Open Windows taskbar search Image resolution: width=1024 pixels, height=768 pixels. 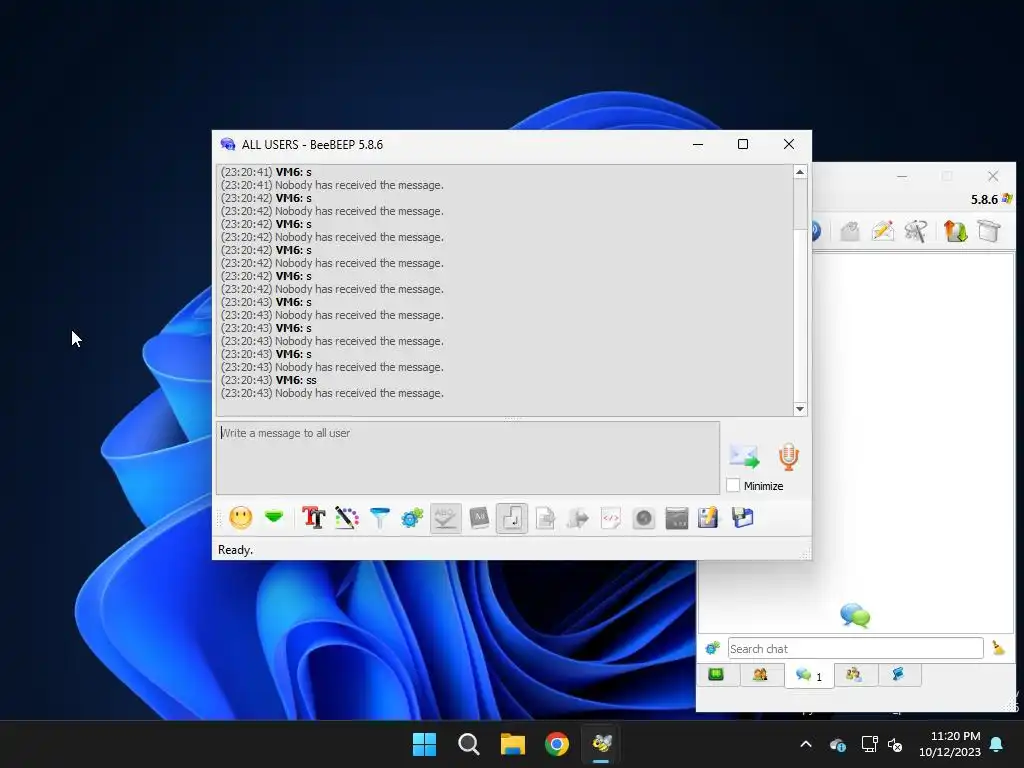coord(469,744)
